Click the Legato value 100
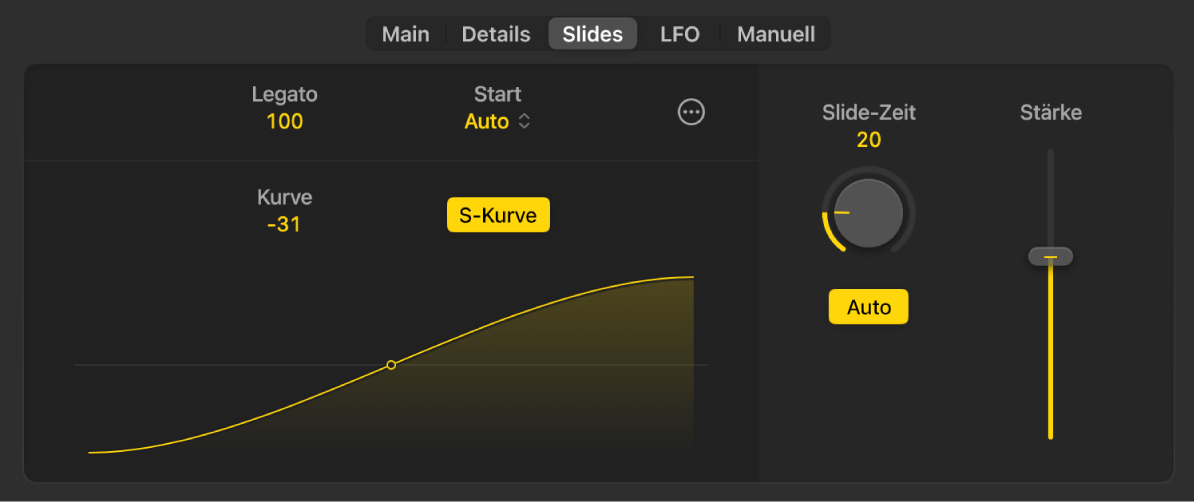Screen dimensions: 1194x503 coord(285,122)
